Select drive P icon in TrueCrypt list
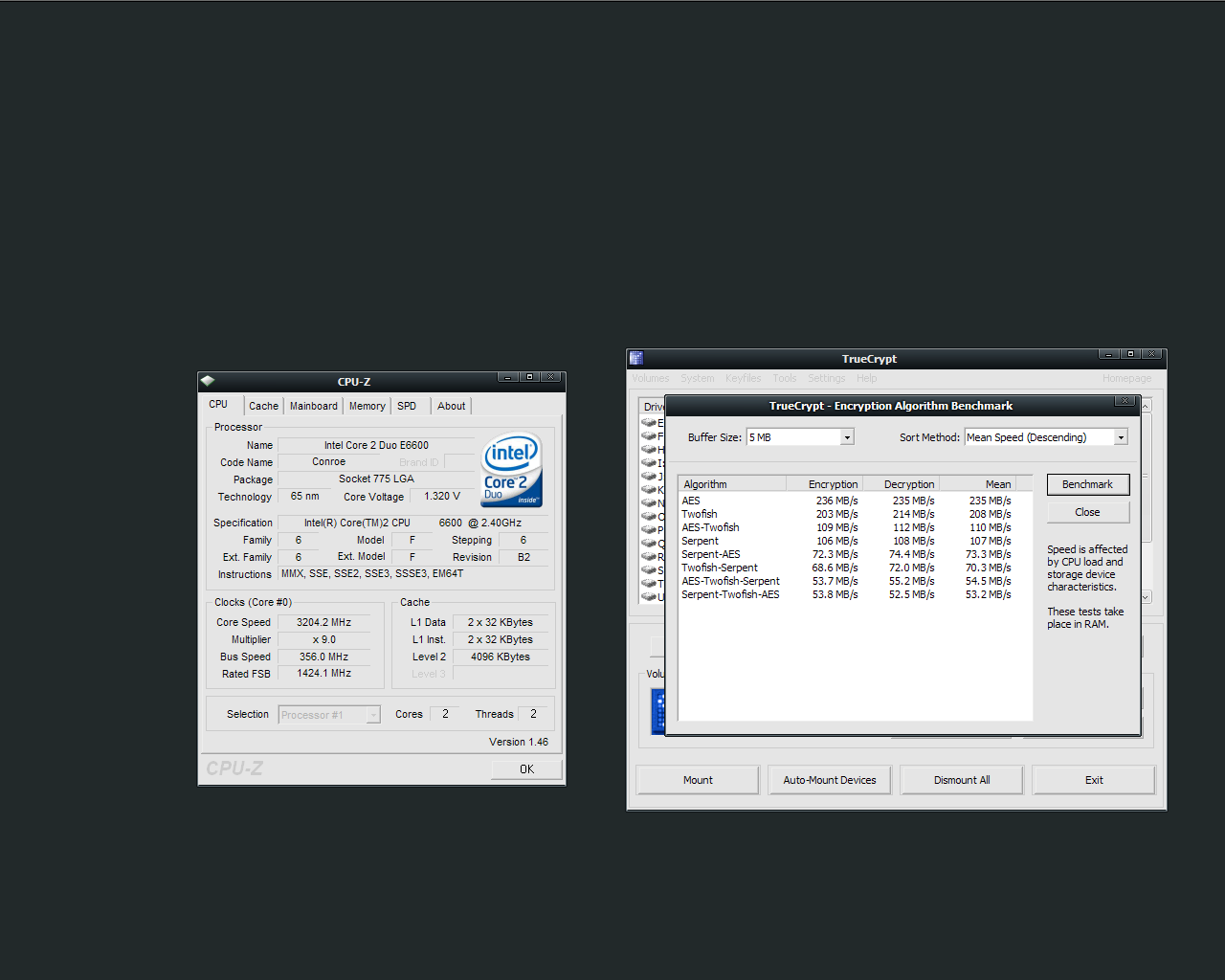The width and height of the screenshot is (1225, 980). pos(649,529)
